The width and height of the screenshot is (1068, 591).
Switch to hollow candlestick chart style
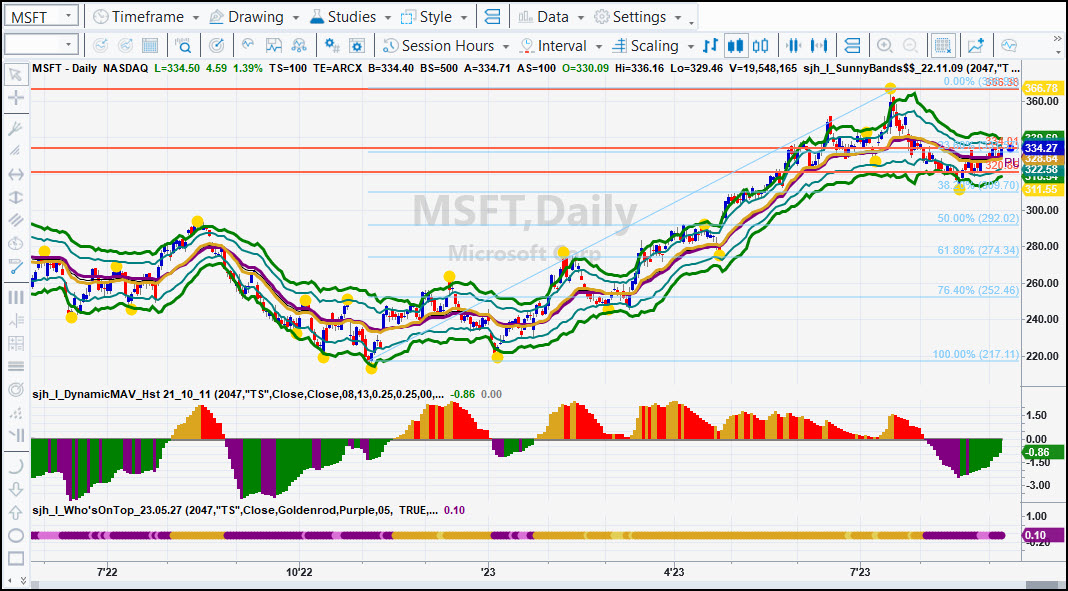(760, 46)
